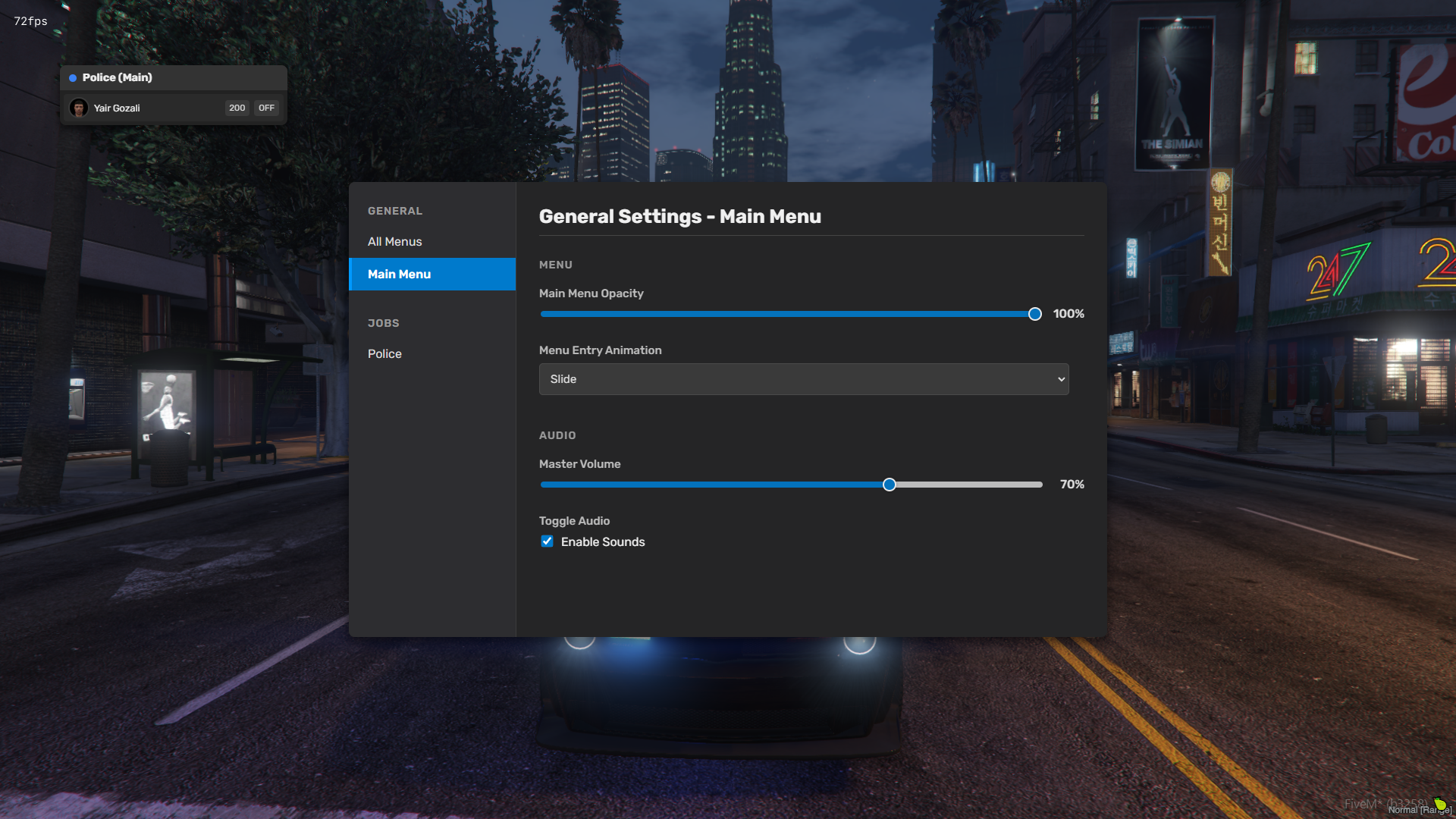Click the Yair Gozali name entry
Viewport: 1456px width, 819px height.
[117, 108]
